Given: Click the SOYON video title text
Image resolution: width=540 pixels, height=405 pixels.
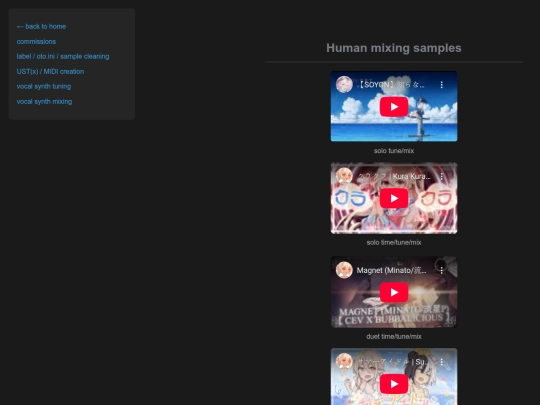Looking at the screenshot, I should [x=392, y=85].
